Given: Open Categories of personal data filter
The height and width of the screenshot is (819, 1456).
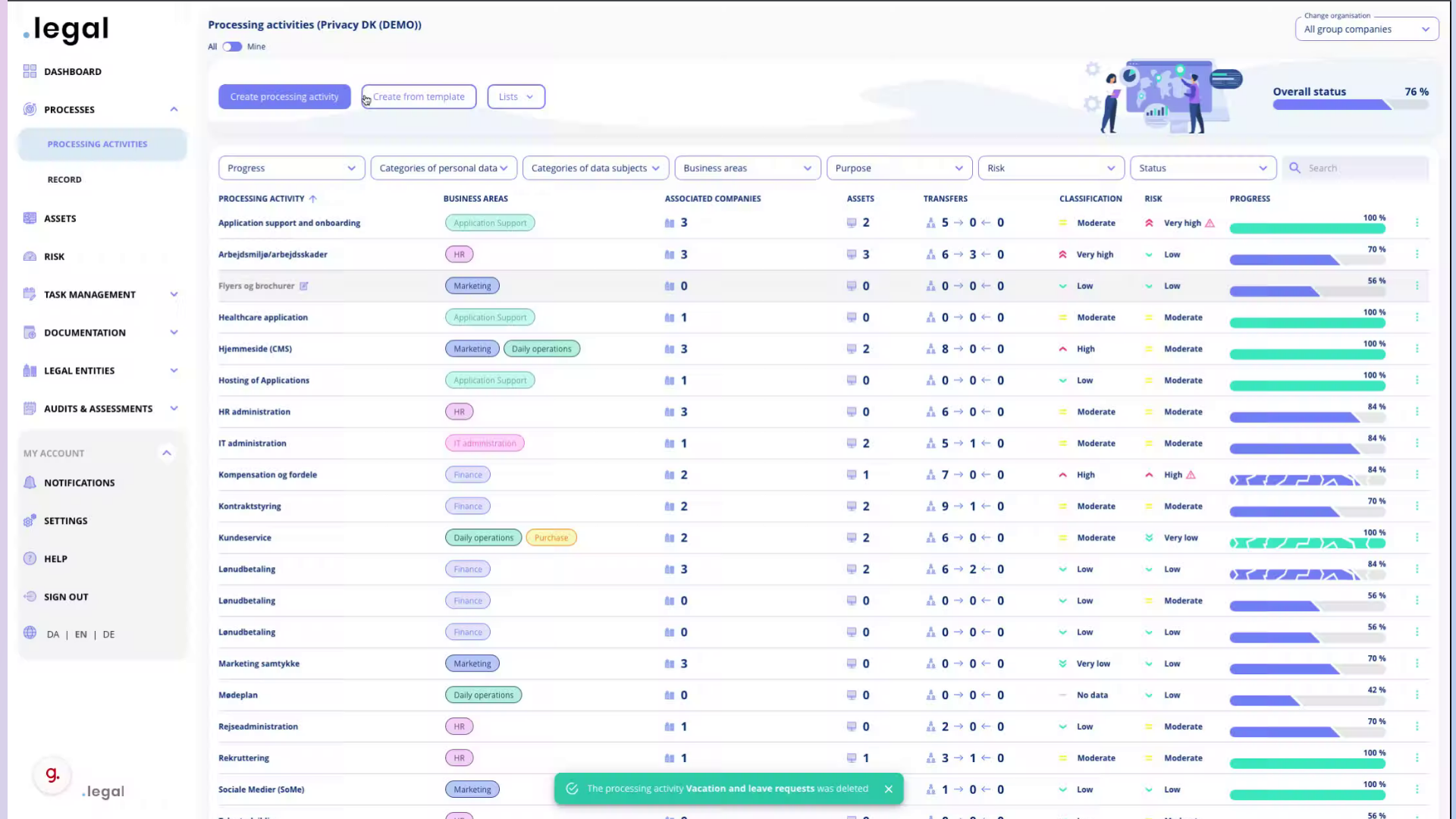Looking at the screenshot, I should coord(444,168).
